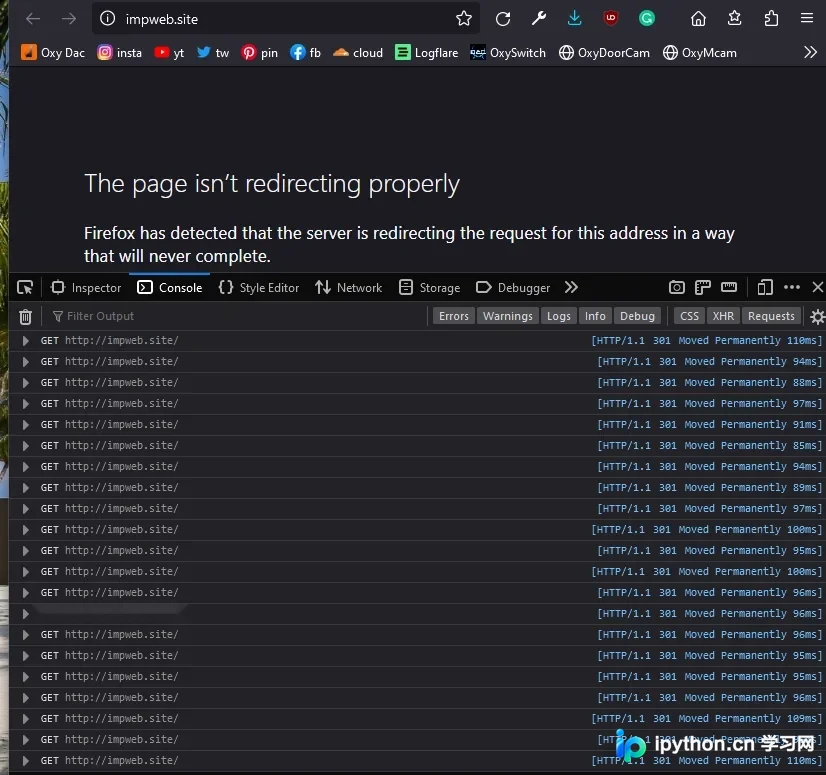Open the Debugger tab
Image resolution: width=826 pixels, height=775 pixels.
coord(513,288)
